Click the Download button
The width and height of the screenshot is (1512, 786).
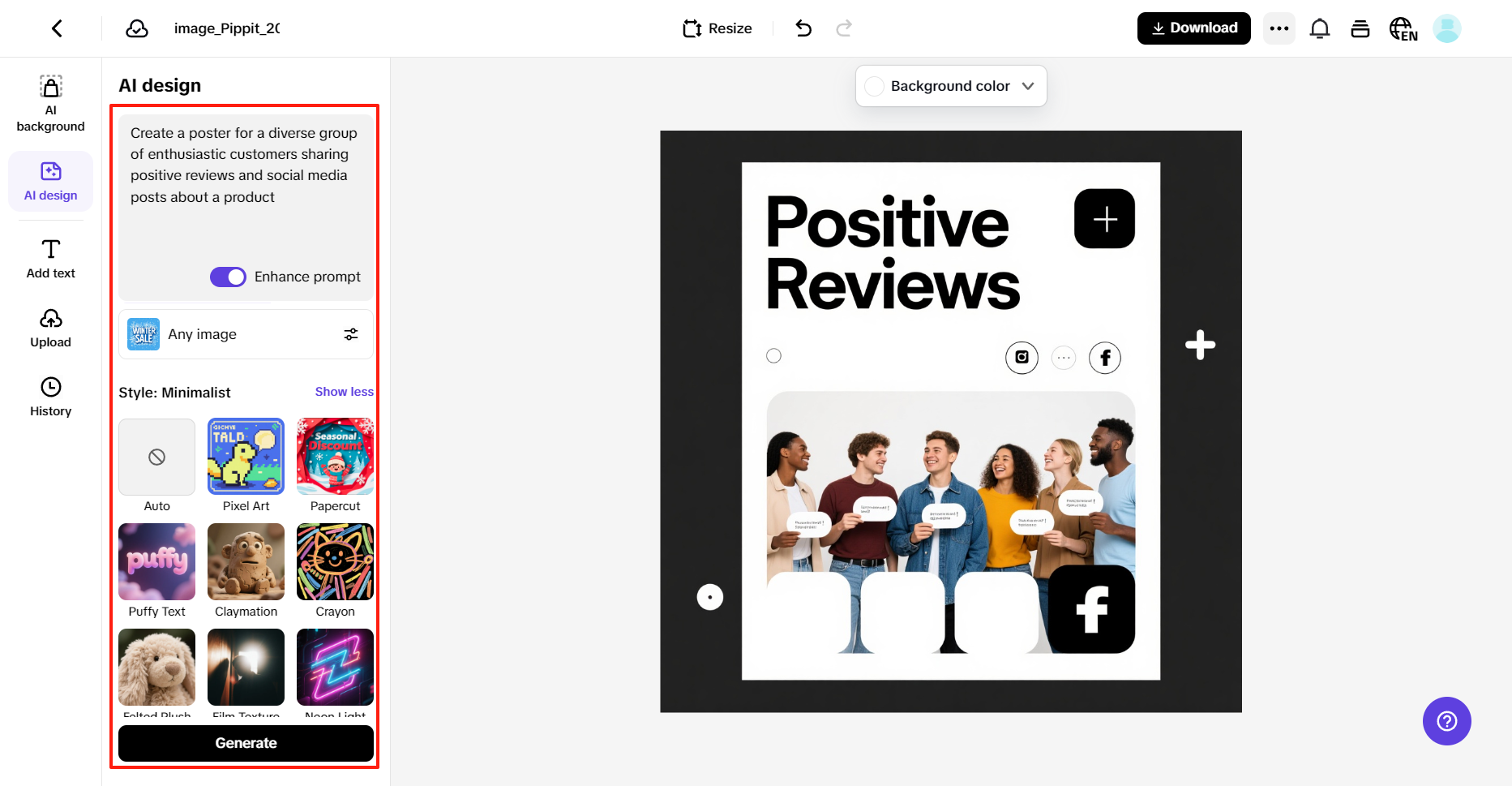1194,28
